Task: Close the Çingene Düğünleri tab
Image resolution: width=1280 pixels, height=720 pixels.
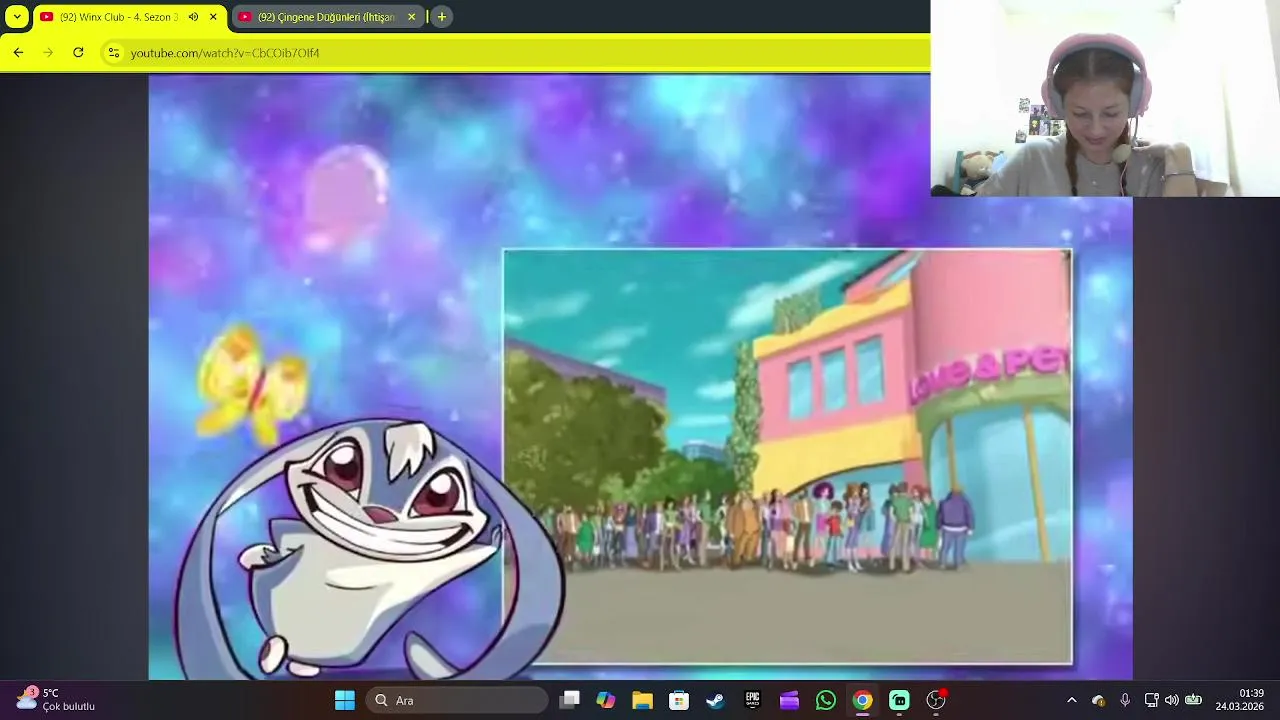Action: [x=411, y=17]
